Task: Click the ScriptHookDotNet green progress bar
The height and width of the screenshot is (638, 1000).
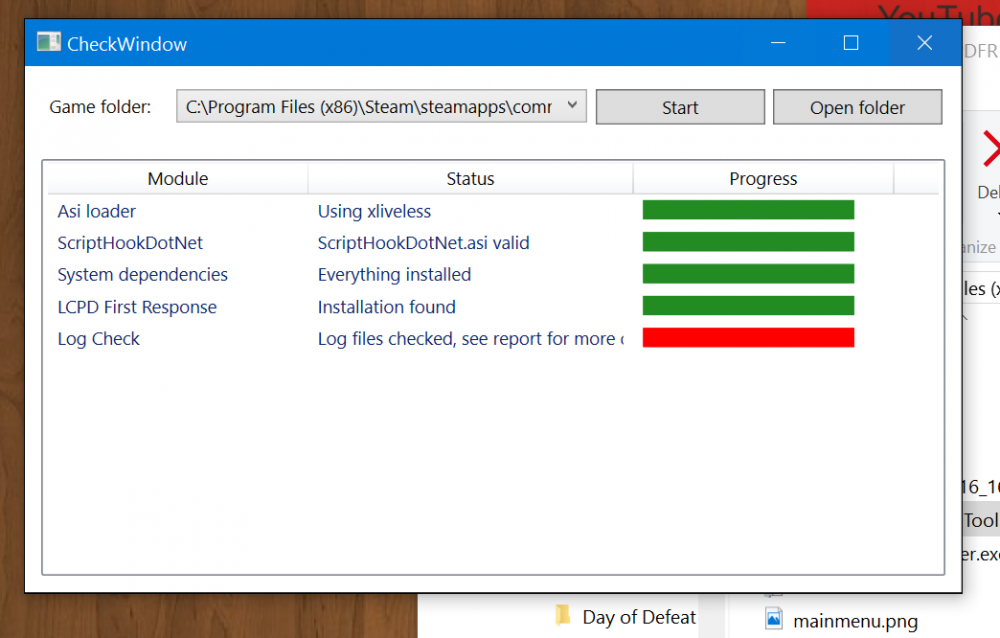Action: pos(748,242)
